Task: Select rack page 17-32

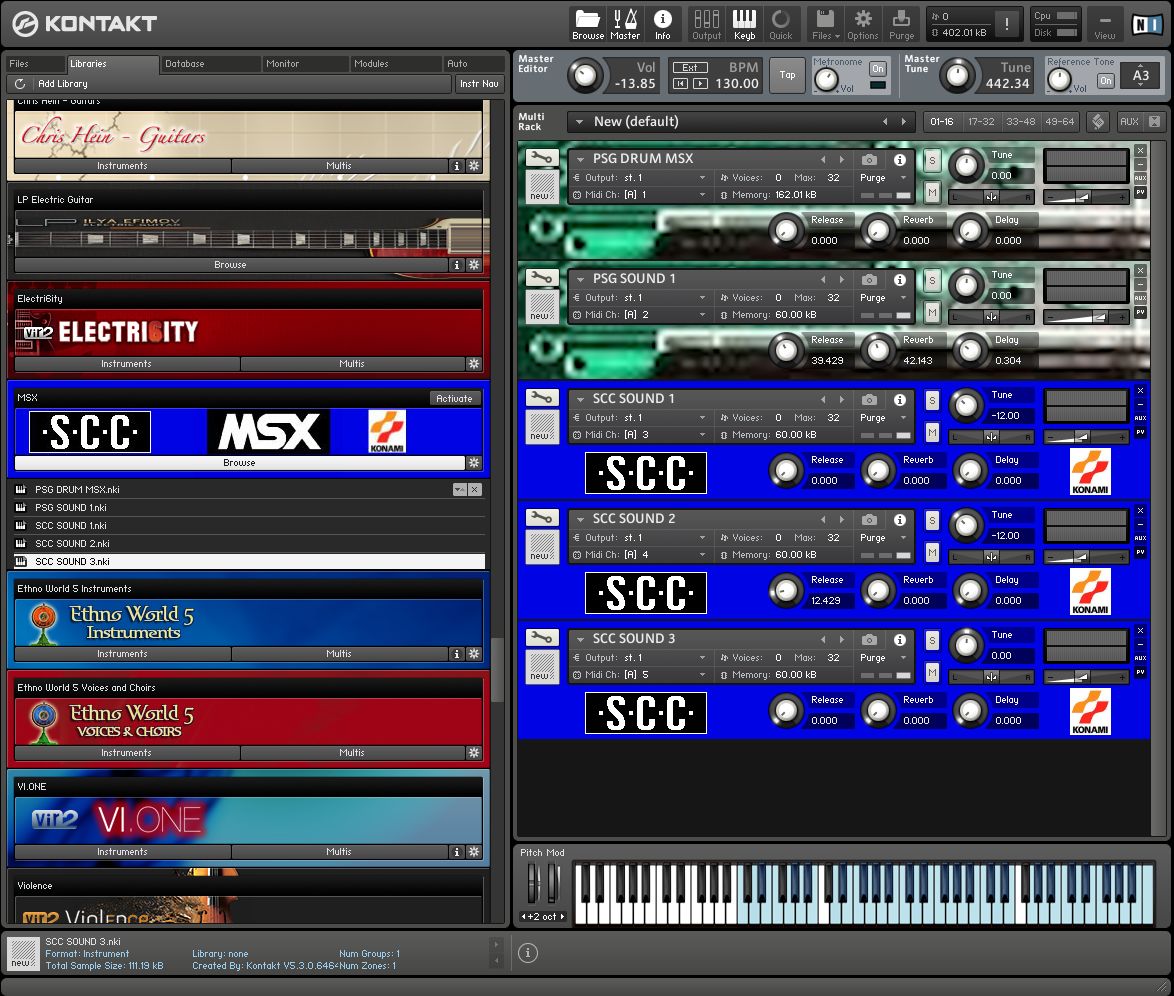Action: click(981, 121)
